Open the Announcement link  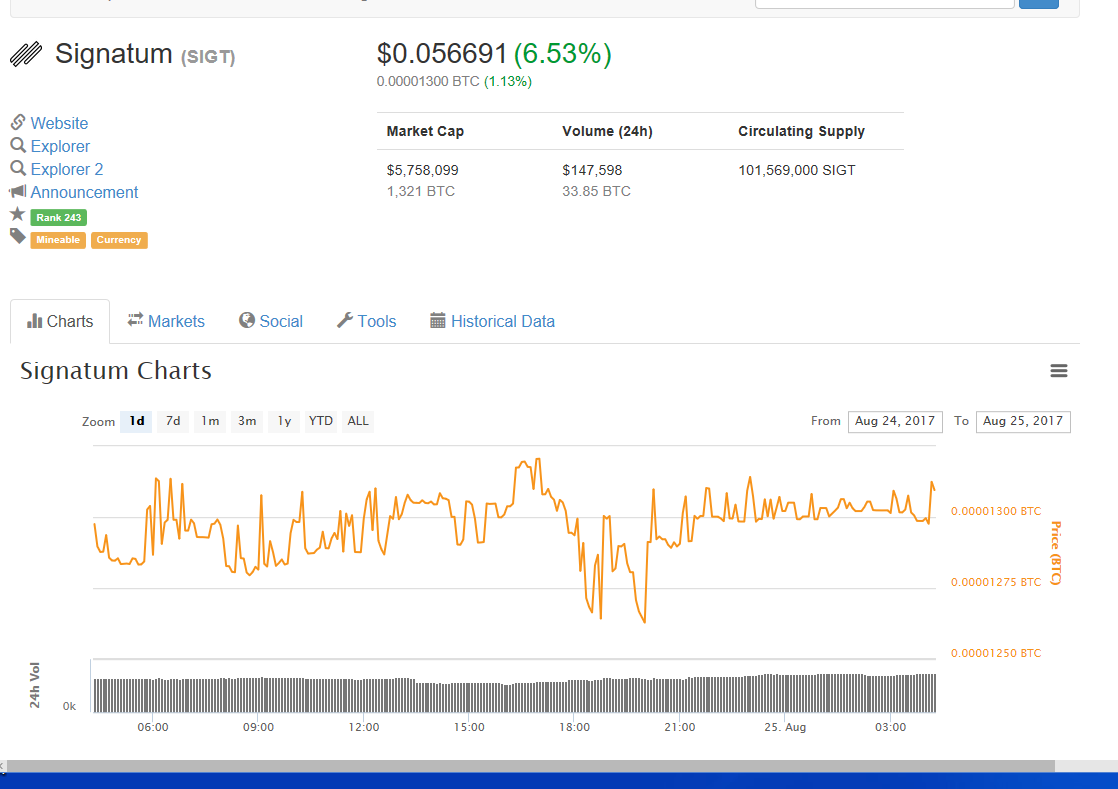84,192
